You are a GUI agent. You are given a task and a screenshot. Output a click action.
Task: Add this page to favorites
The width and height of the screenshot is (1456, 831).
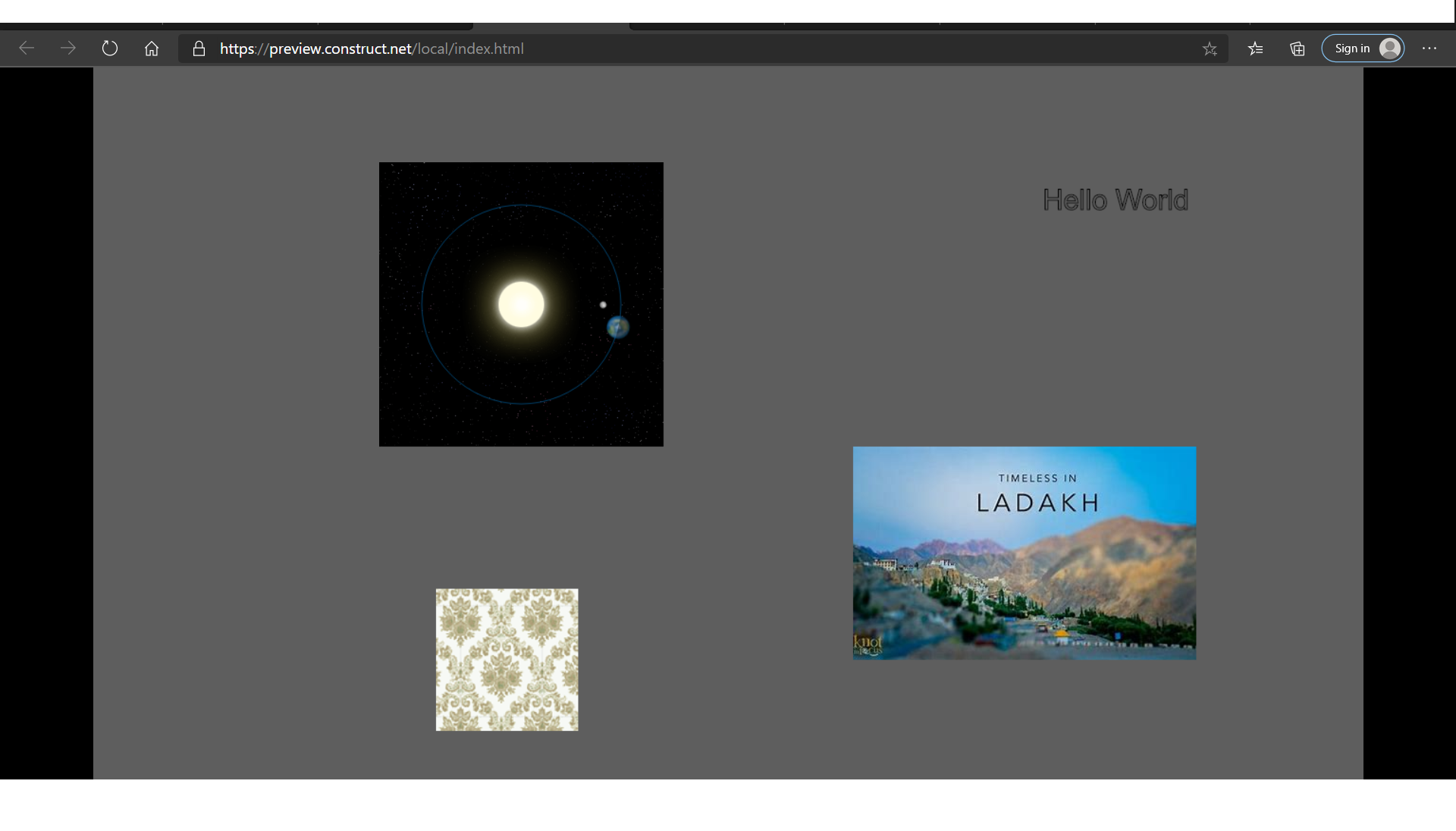pyautogui.click(x=1210, y=49)
